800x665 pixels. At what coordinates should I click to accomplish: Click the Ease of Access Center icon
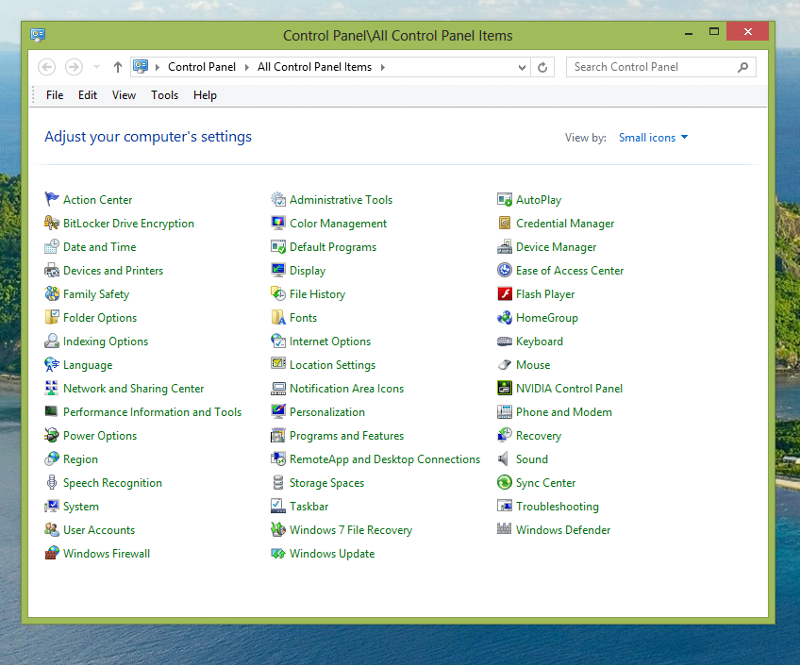(504, 270)
